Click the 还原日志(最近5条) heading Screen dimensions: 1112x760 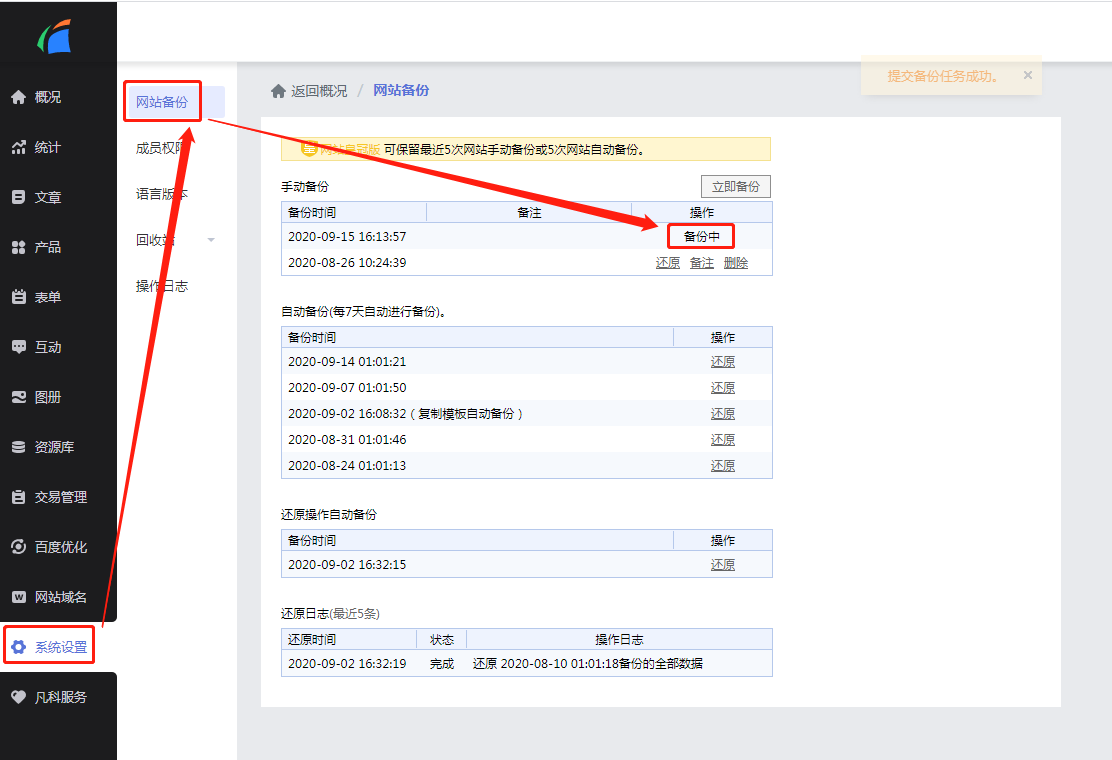(330, 614)
